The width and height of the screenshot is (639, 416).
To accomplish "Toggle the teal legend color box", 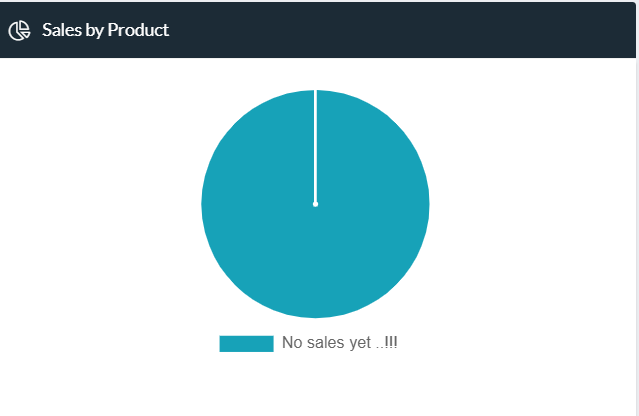I will [x=246, y=343].
